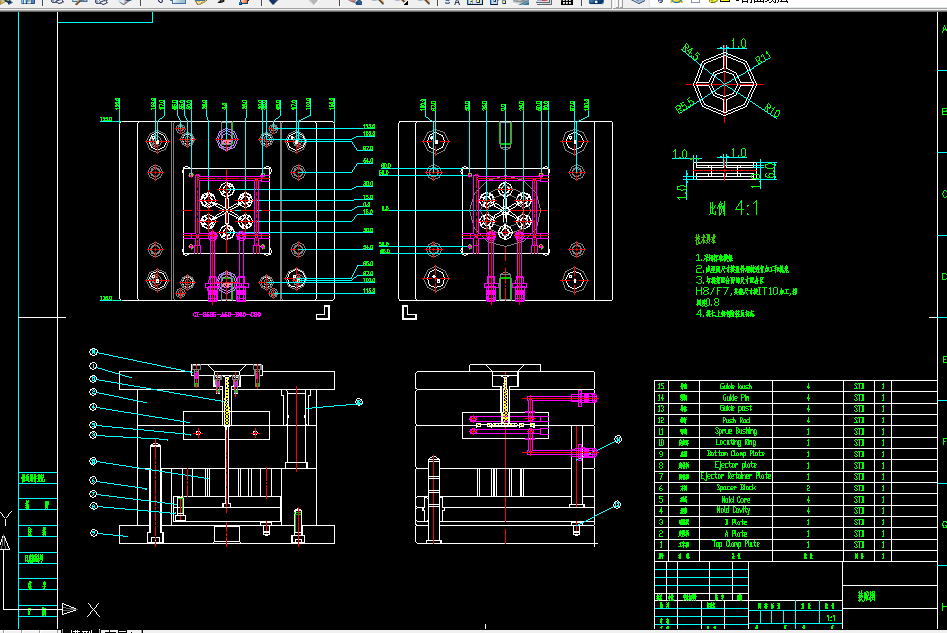Click the 'R11' radius dimension

(x=763, y=58)
